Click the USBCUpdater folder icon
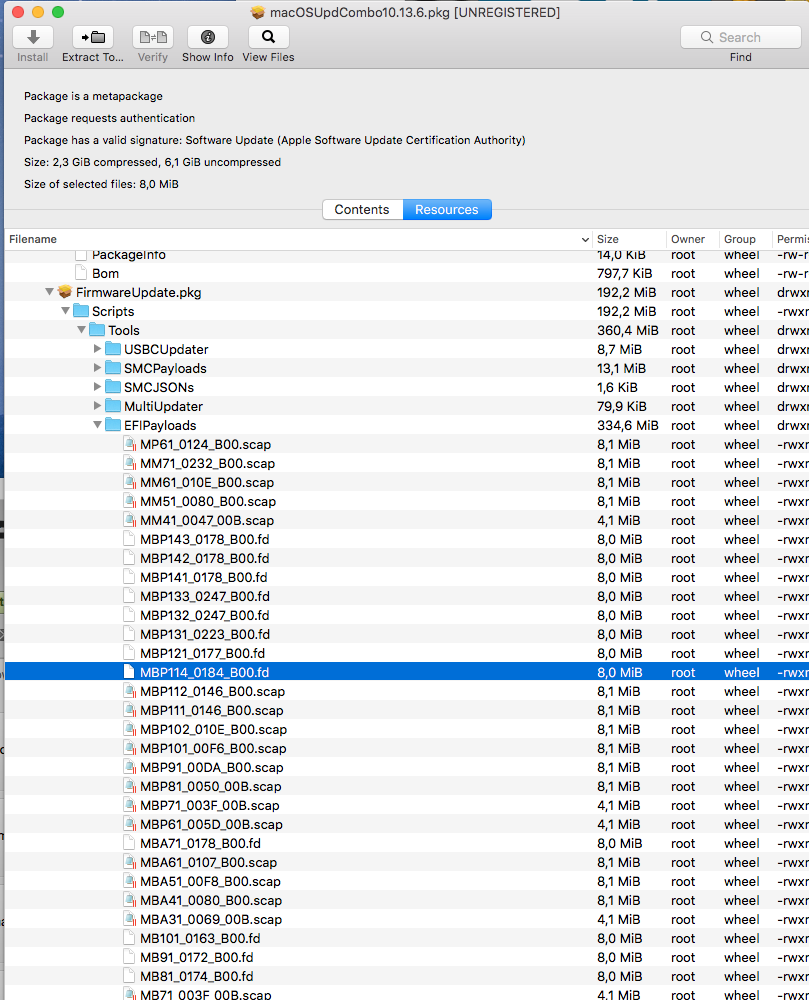 [113, 349]
